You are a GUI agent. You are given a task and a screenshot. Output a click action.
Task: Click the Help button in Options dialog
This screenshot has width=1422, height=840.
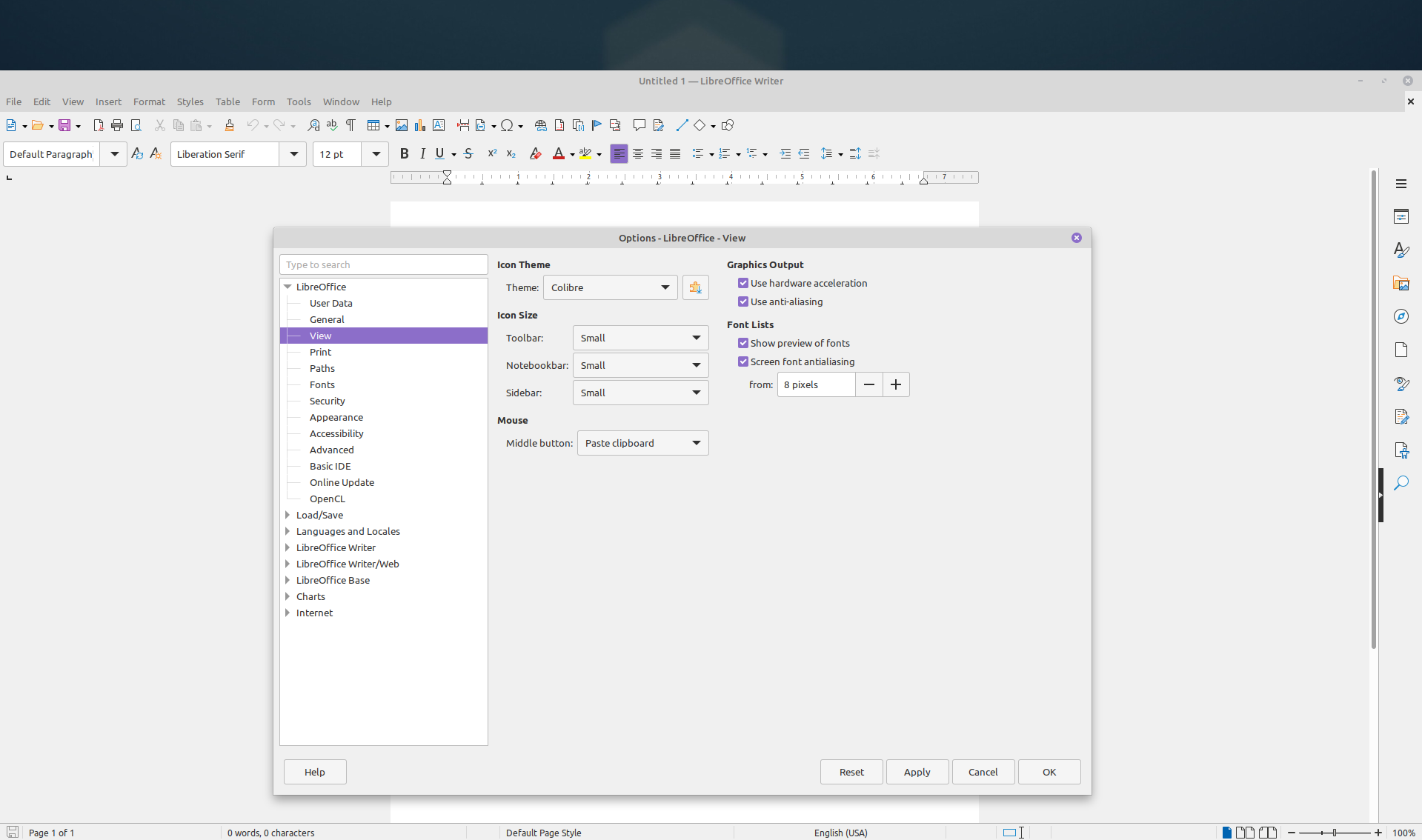pyautogui.click(x=315, y=772)
